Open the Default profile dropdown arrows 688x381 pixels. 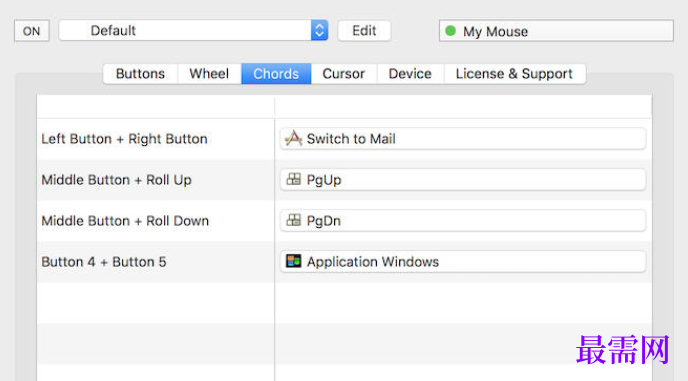point(319,30)
